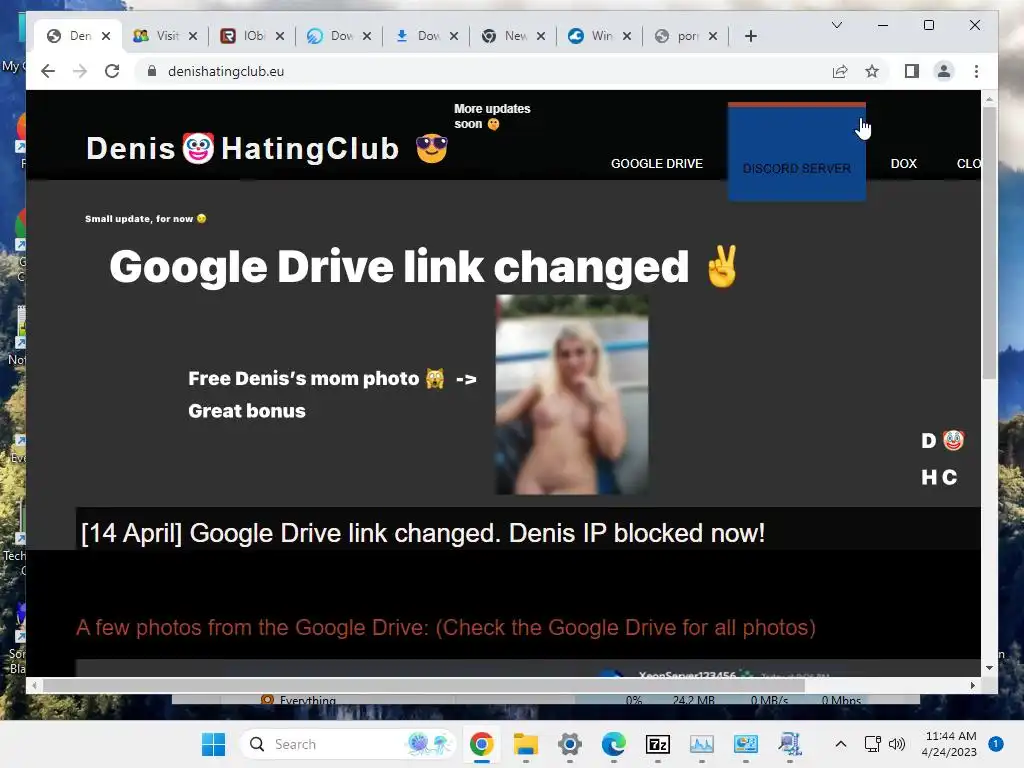
Task: Open the notification badge in the system tray
Action: pos(995,744)
